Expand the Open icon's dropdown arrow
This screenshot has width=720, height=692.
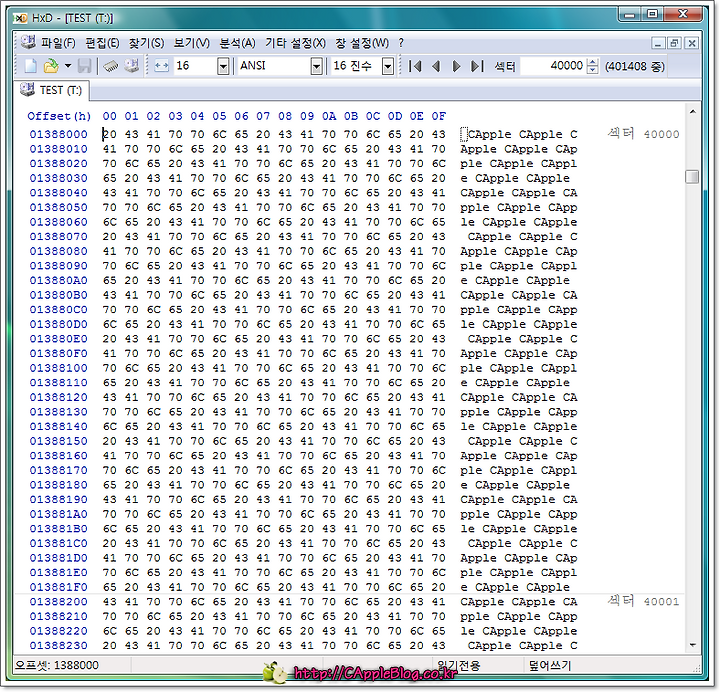[x=68, y=66]
